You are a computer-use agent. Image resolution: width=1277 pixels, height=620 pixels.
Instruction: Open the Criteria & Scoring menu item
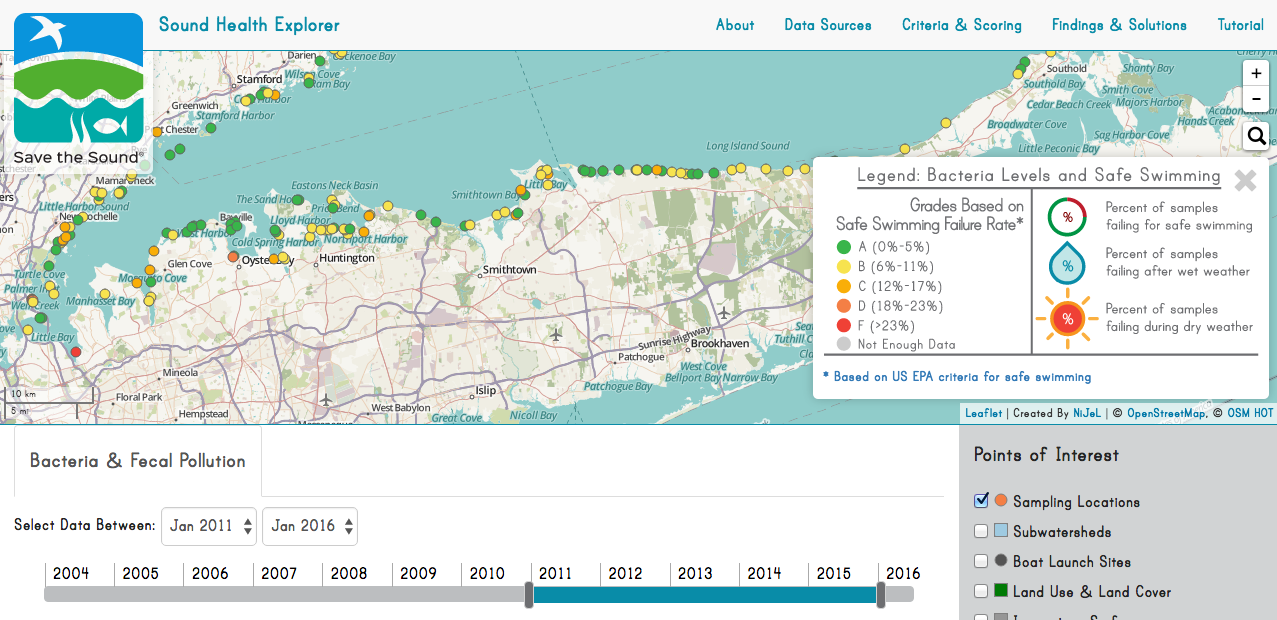(961, 25)
